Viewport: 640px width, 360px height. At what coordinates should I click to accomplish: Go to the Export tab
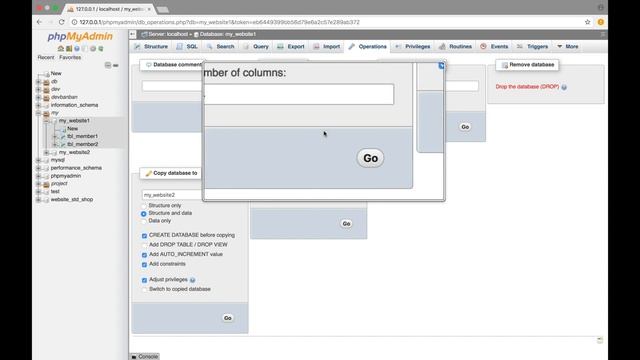coord(291,47)
